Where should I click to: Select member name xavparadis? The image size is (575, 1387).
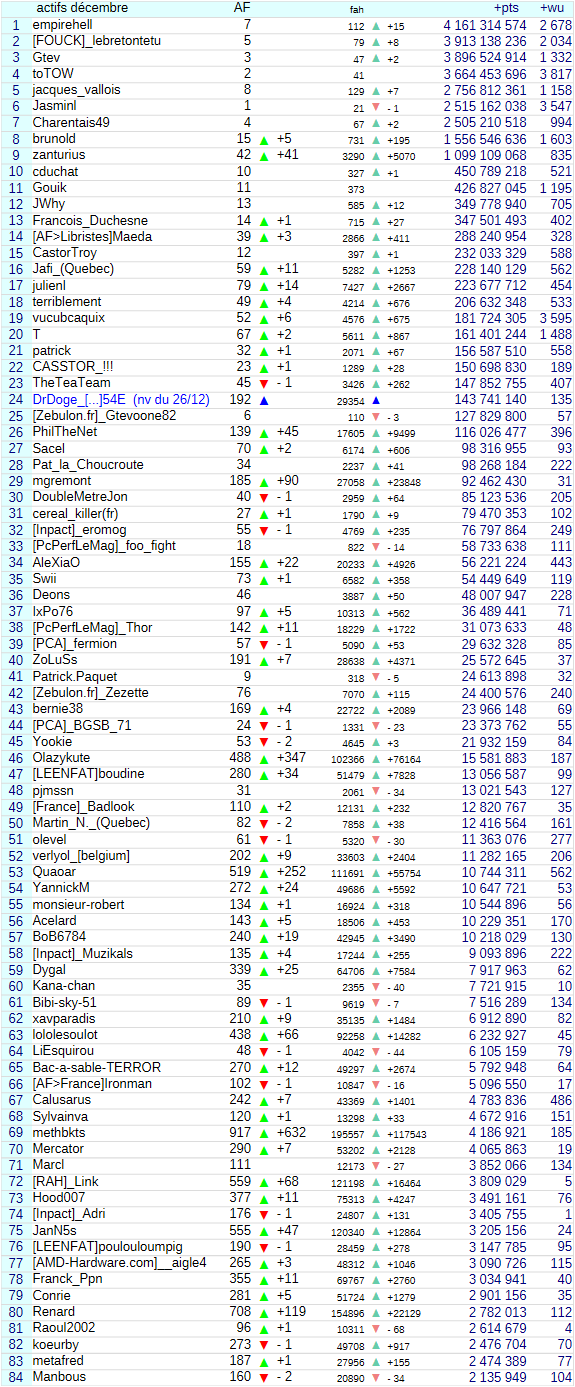(66, 1019)
